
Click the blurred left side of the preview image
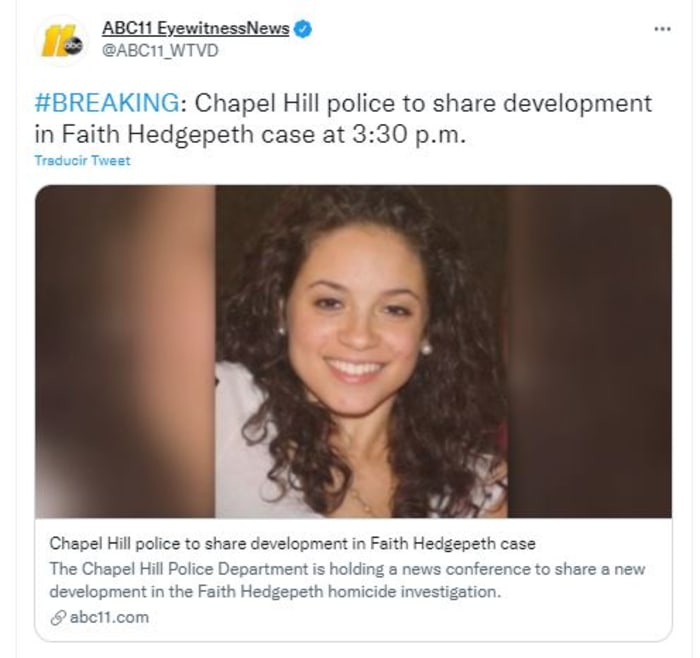[x=125, y=352]
